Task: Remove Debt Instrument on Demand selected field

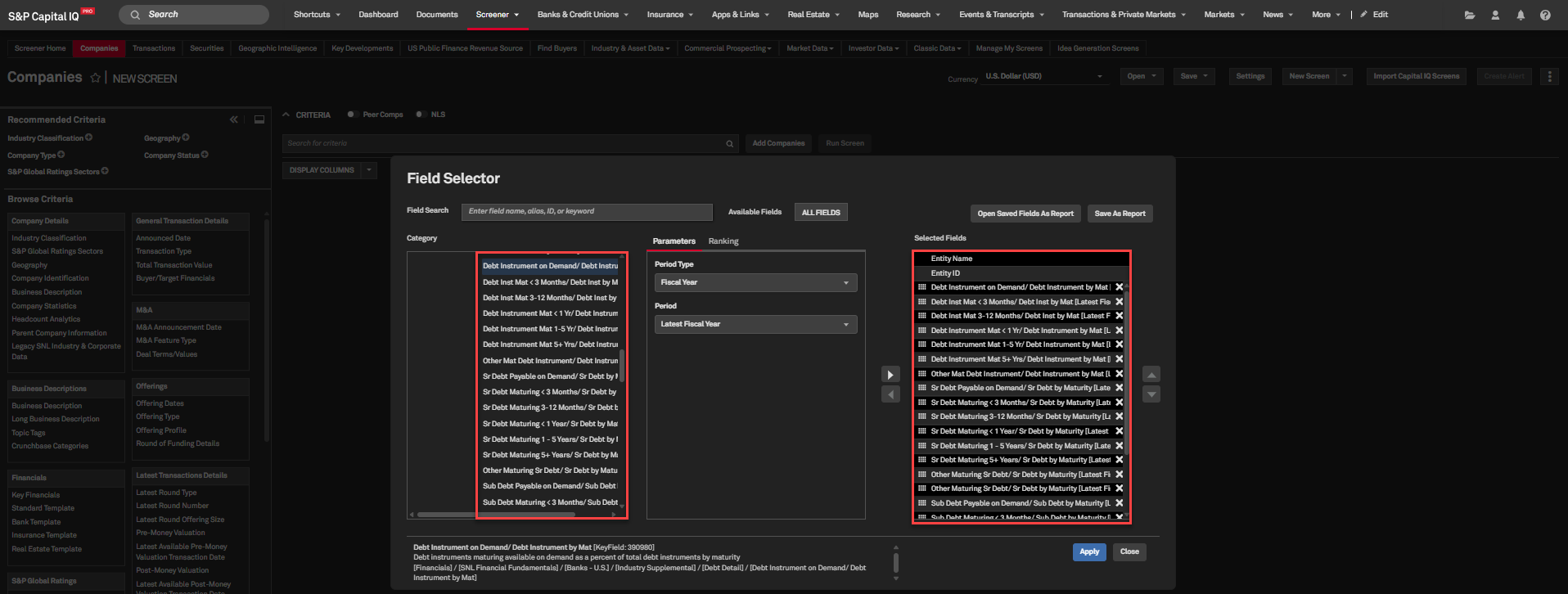Action: tap(1119, 287)
